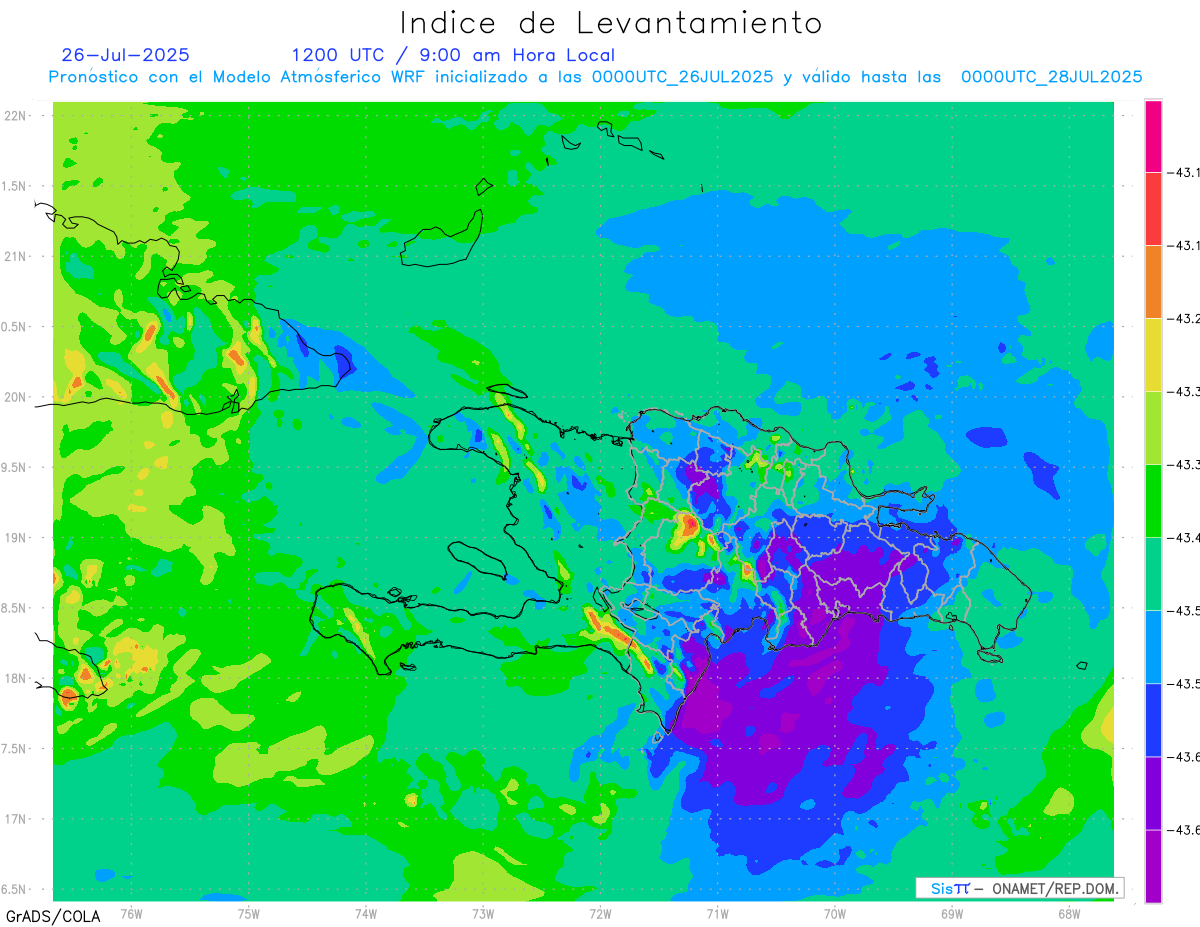
Task: Click the "7.5N" latitude label
Action: (x=14, y=749)
